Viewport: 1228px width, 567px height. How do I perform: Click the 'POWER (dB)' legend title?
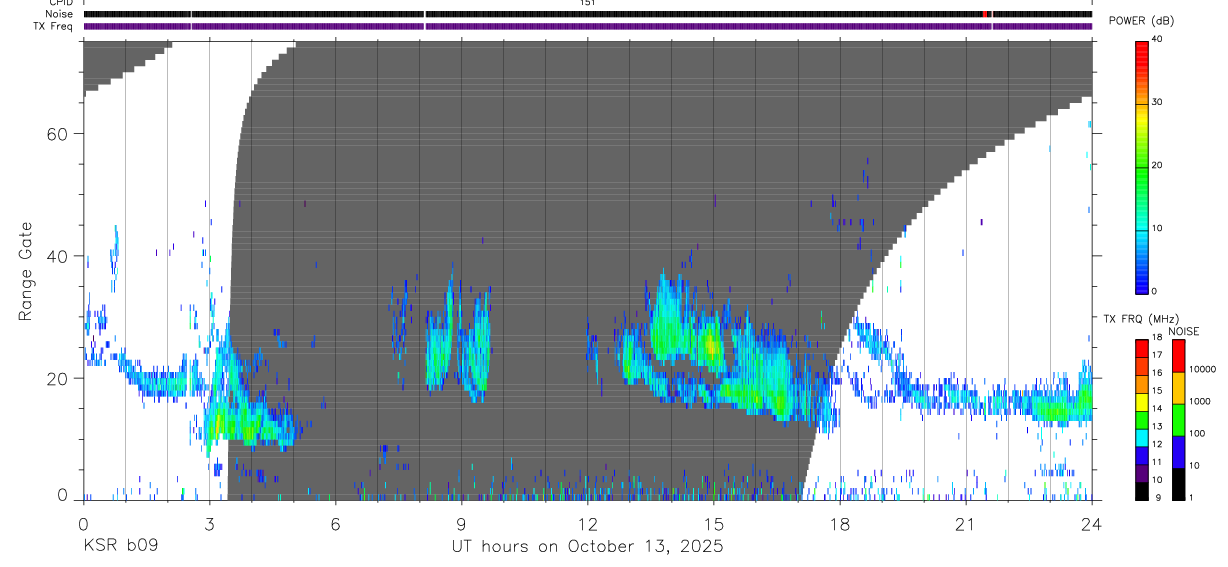[1141, 21]
